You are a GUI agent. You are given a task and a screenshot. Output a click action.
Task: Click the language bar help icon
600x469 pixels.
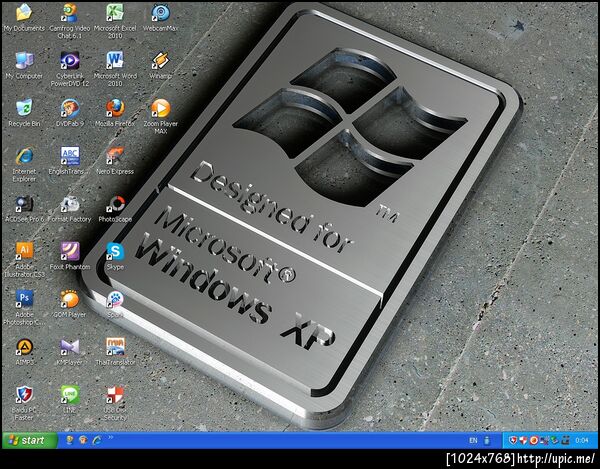tap(487, 441)
